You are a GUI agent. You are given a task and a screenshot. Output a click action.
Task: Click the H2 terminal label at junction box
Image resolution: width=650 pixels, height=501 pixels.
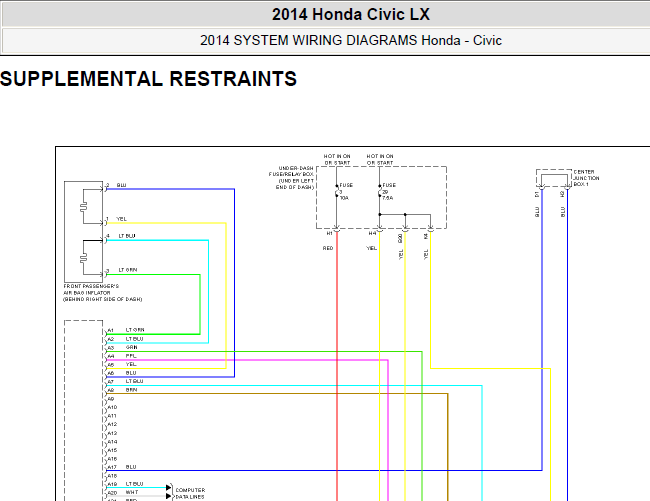point(563,194)
